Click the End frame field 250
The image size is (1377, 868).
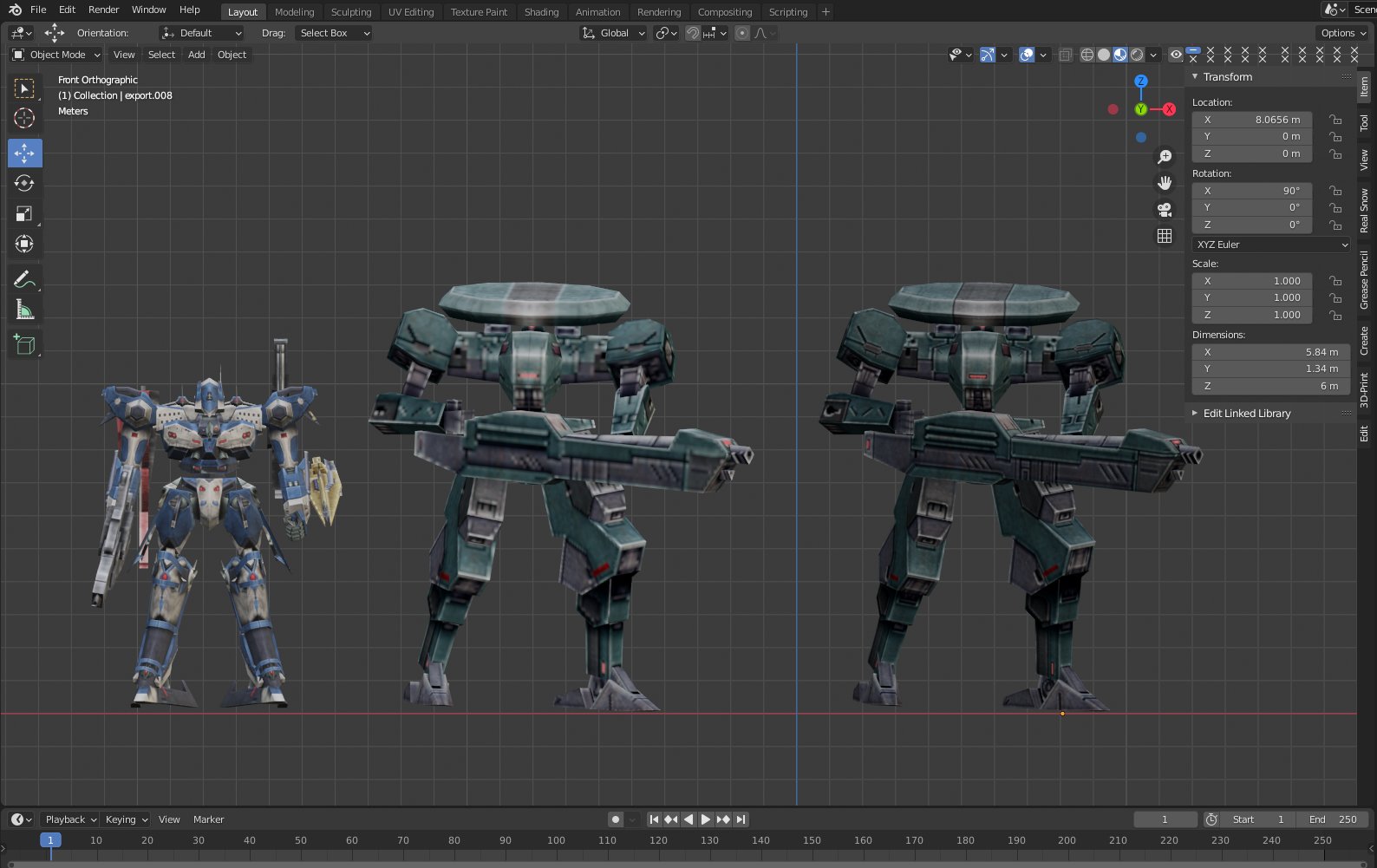[1333, 819]
